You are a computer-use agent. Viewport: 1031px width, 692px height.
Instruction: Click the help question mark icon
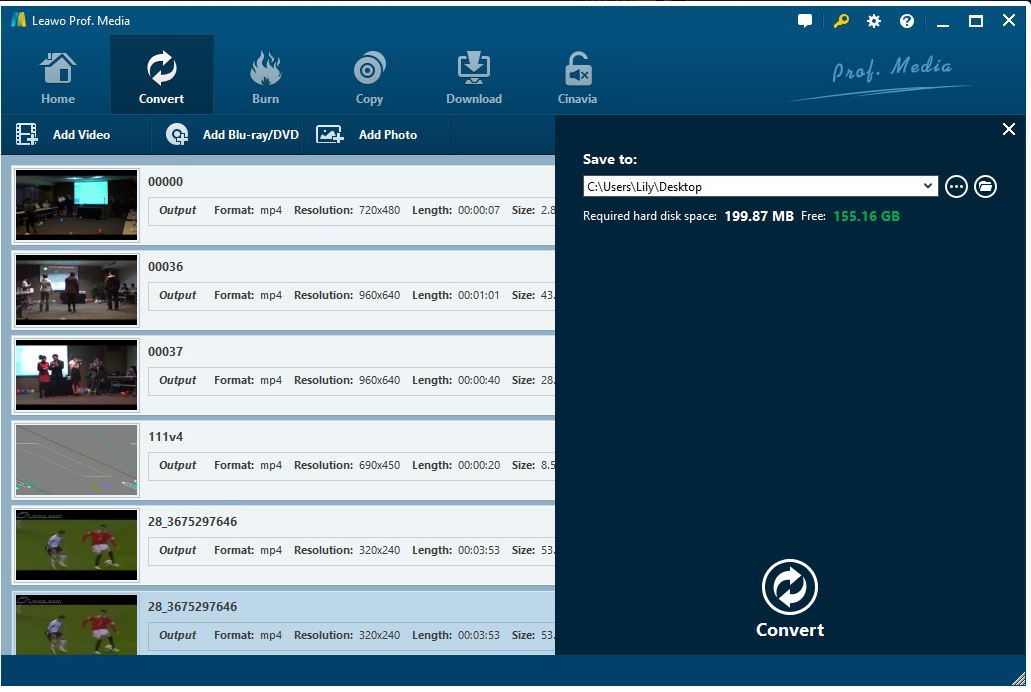pyautogui.click(x=906, y=20)
